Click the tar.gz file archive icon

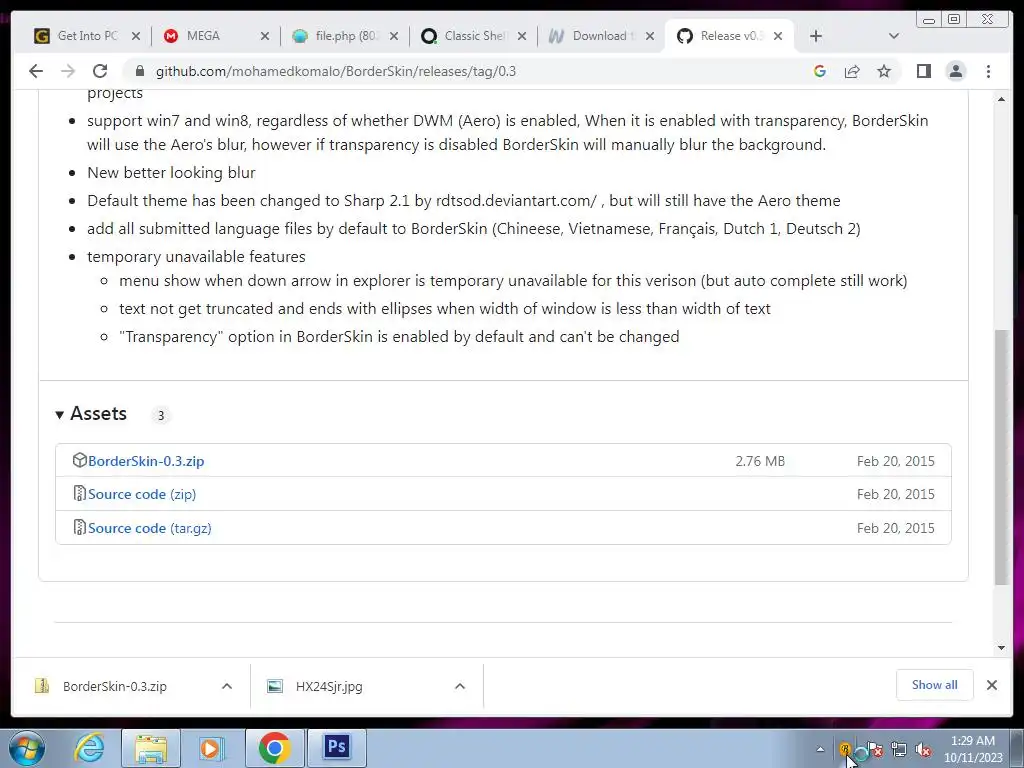(x=79, y=528)
